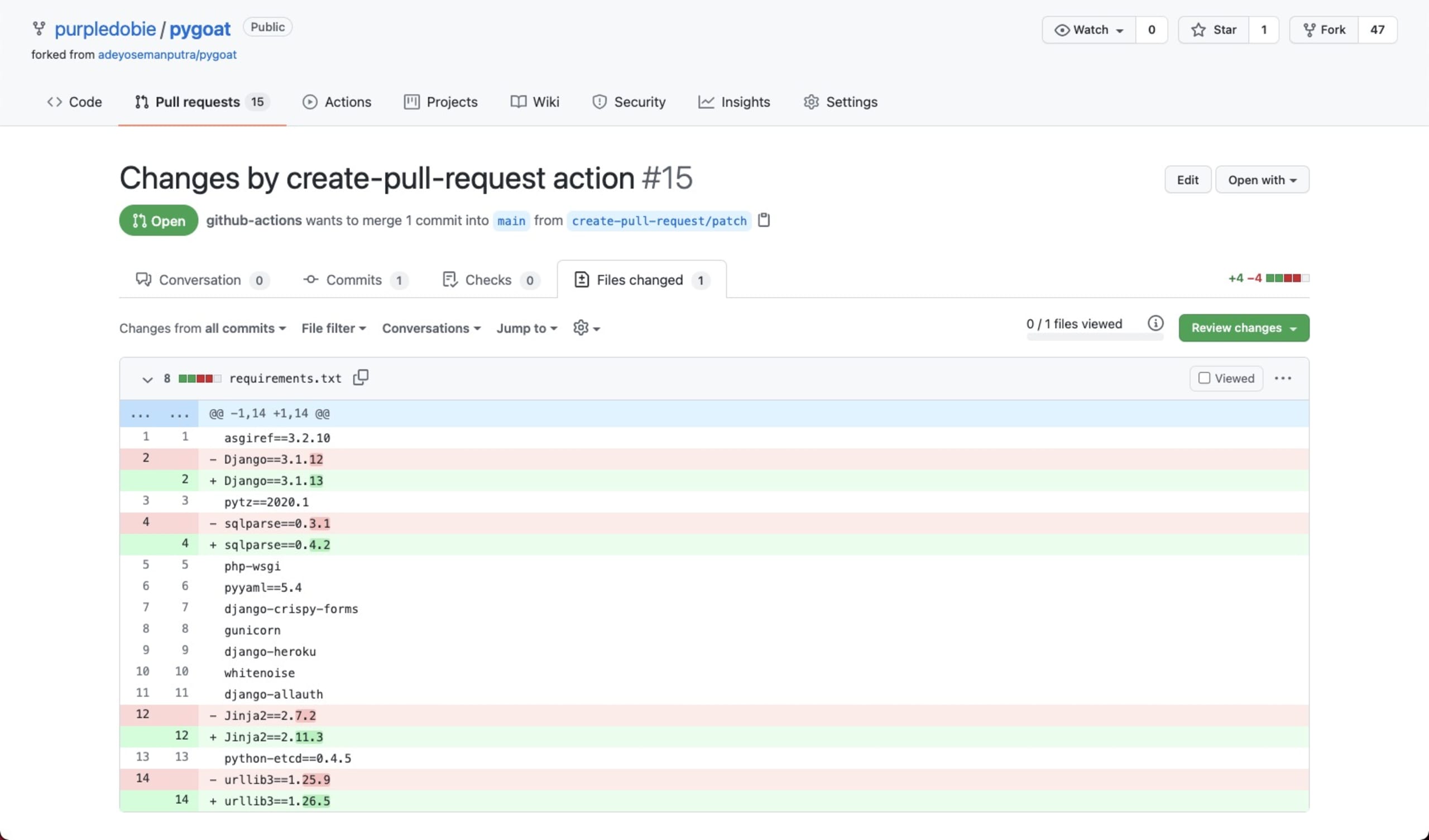Click the github-actions author link
Viewport: 1429px width, 840px height.
253,220
